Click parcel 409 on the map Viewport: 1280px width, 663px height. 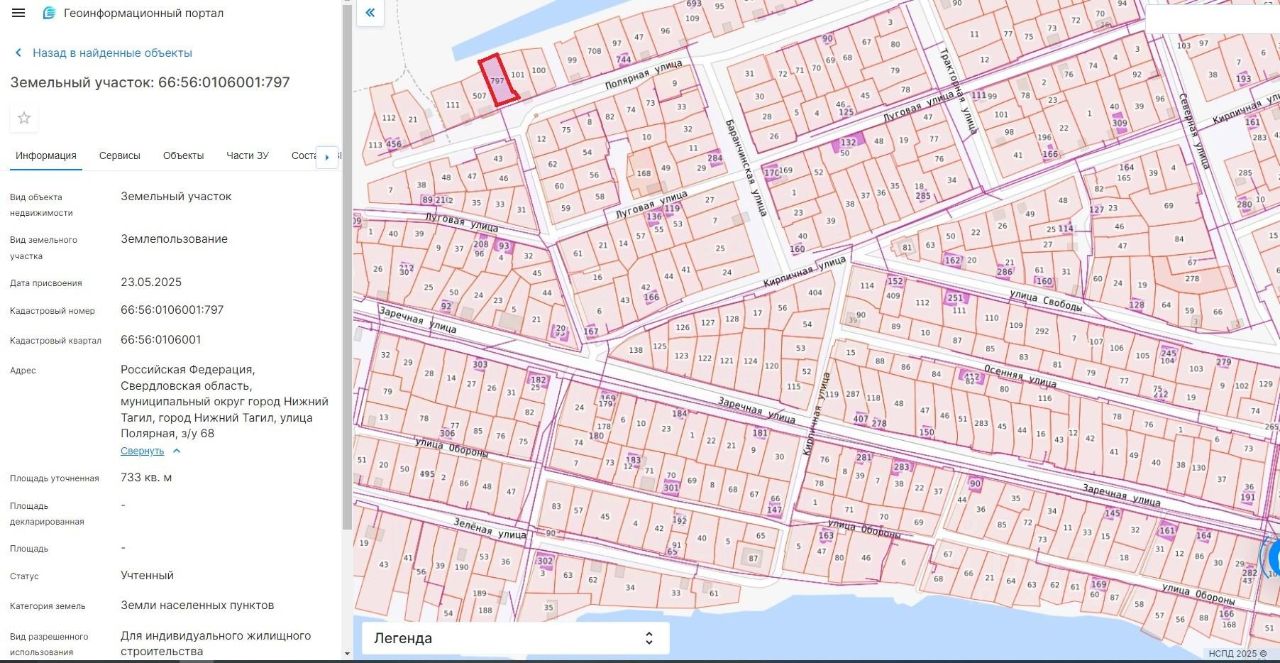[x=893, y=295]
